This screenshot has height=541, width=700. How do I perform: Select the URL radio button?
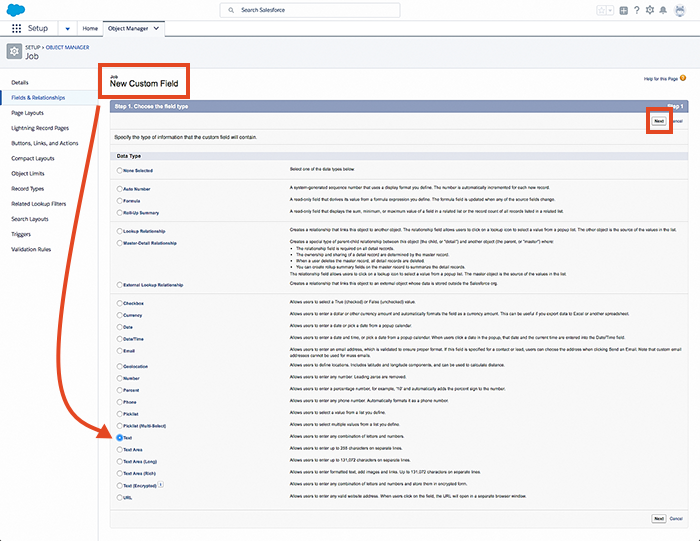click(x=120, y=497)
